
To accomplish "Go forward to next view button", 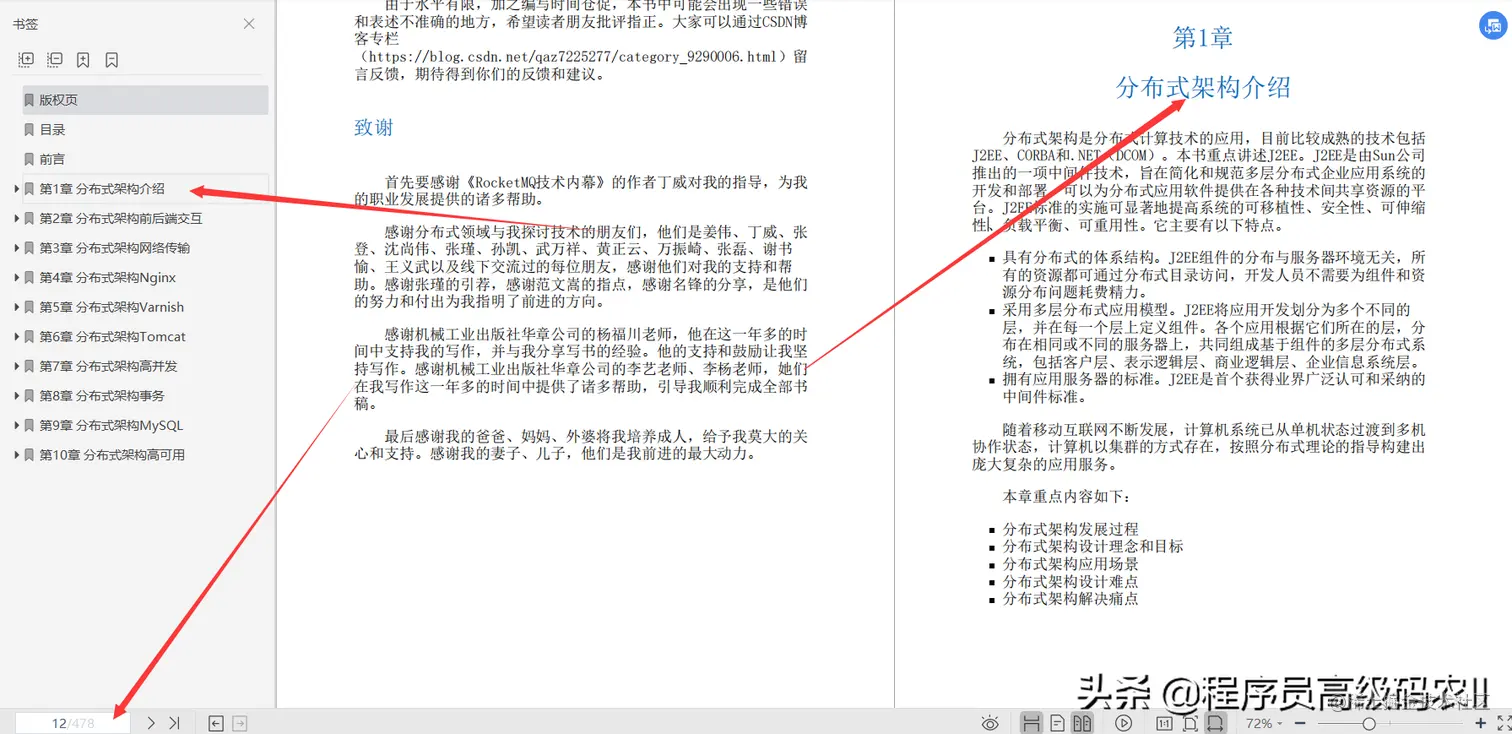I will coord(239,723).
